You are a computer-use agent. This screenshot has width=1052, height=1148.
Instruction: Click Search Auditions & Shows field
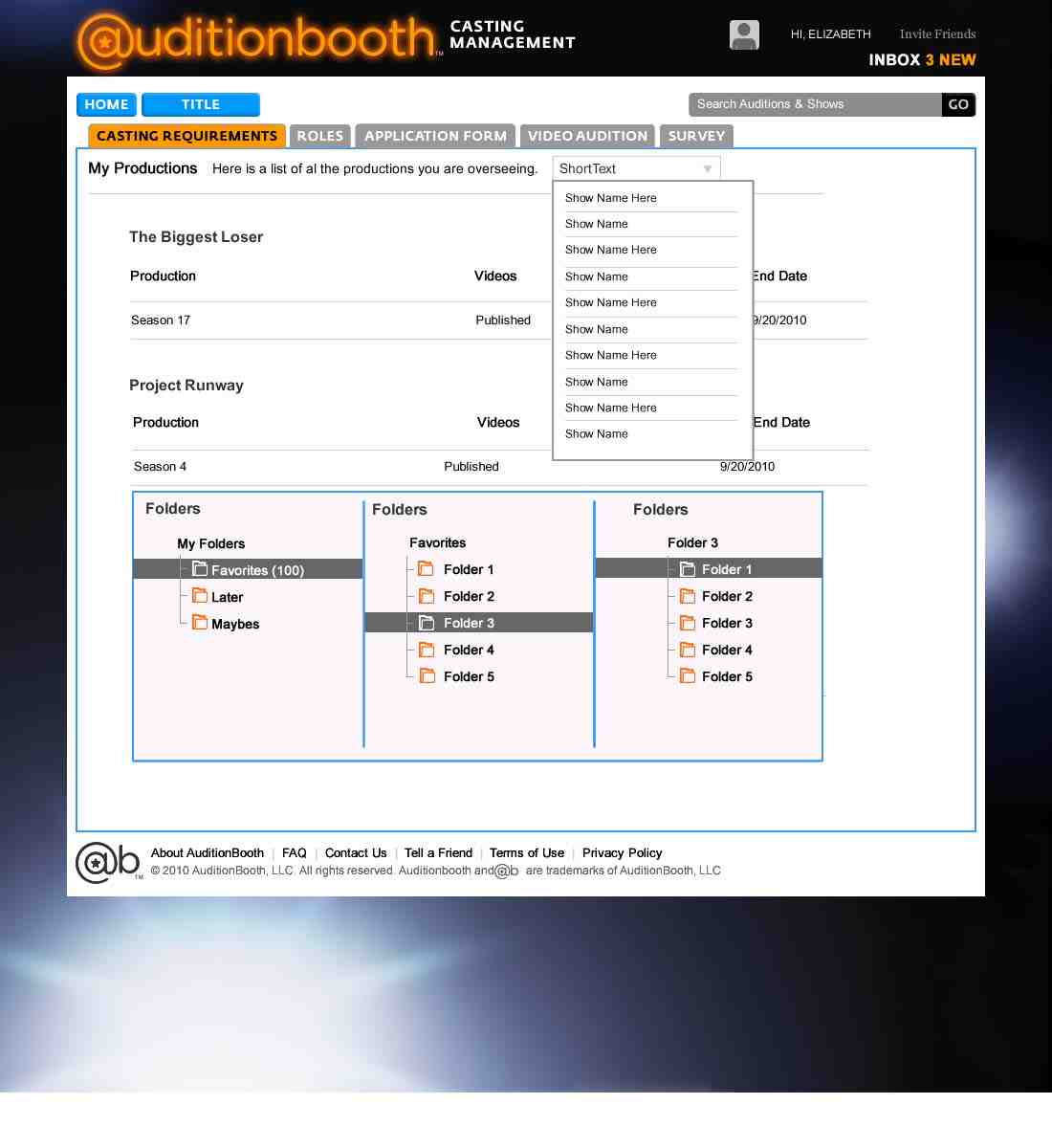pyautogui.click(x=815, y=104)
